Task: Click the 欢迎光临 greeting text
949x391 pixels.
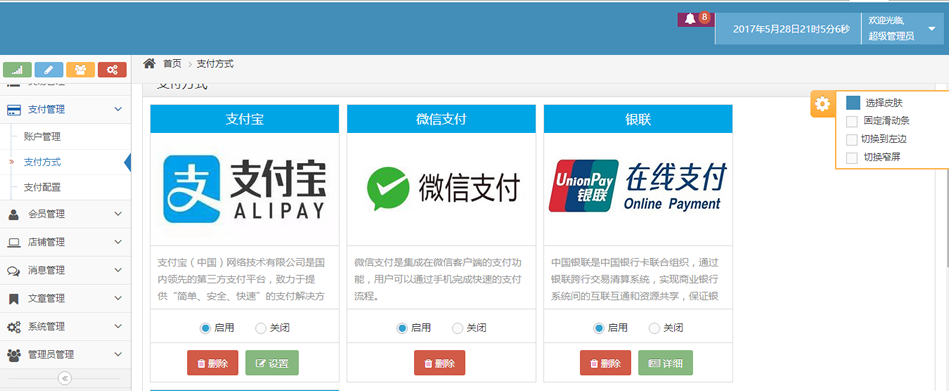Action: [887, 21]
